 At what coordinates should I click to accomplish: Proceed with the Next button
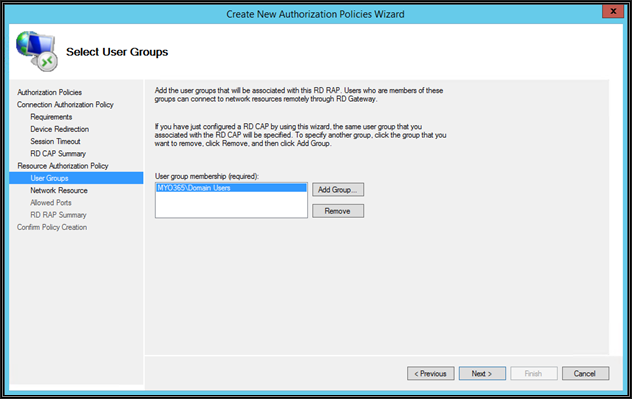click(482, 373)
